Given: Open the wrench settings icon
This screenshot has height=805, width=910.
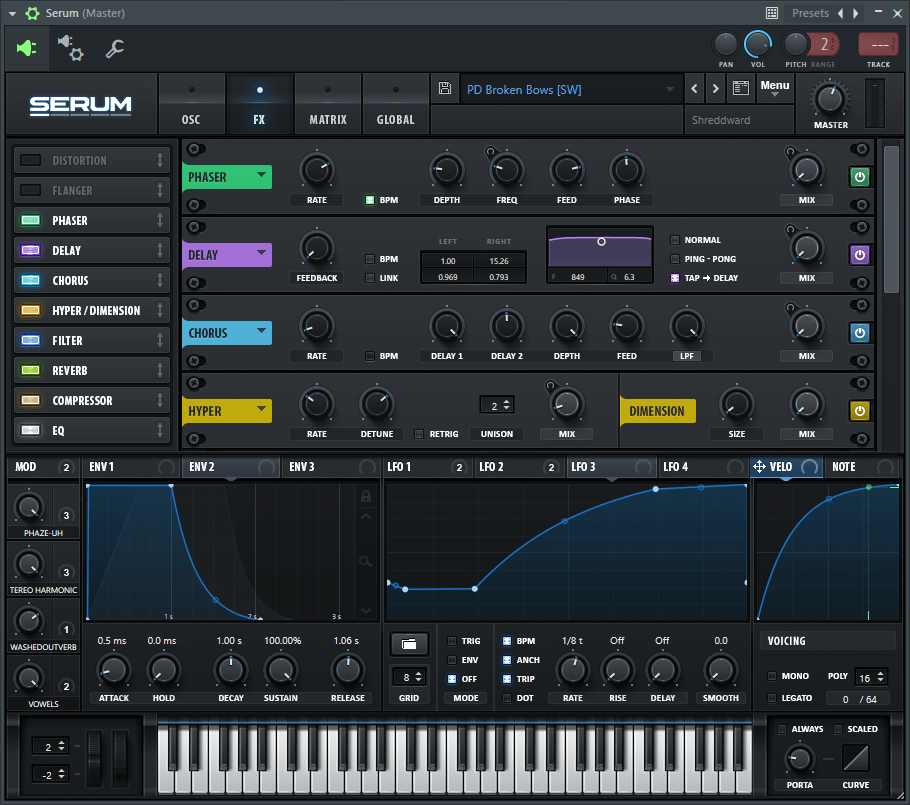Looking at the screenshot, I should tap(114, 49).
